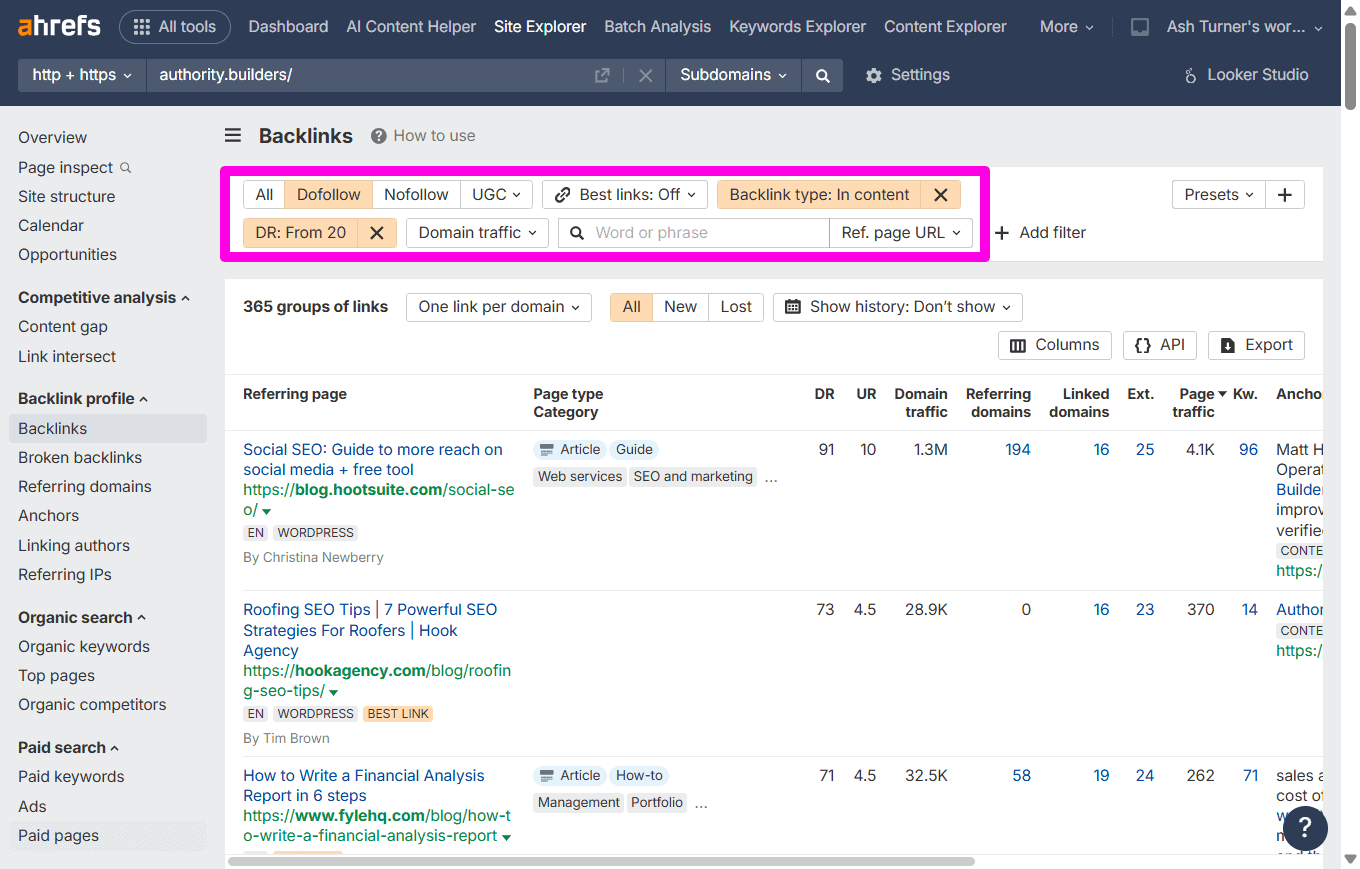Expand the hookagency URL dropdown arrow
This screenshot has width=1360, height=869.
coord(334,693)
